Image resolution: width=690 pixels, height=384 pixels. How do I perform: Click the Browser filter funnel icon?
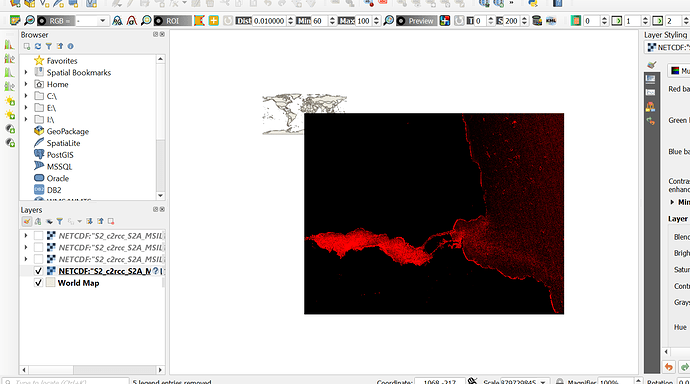(49, 46)
